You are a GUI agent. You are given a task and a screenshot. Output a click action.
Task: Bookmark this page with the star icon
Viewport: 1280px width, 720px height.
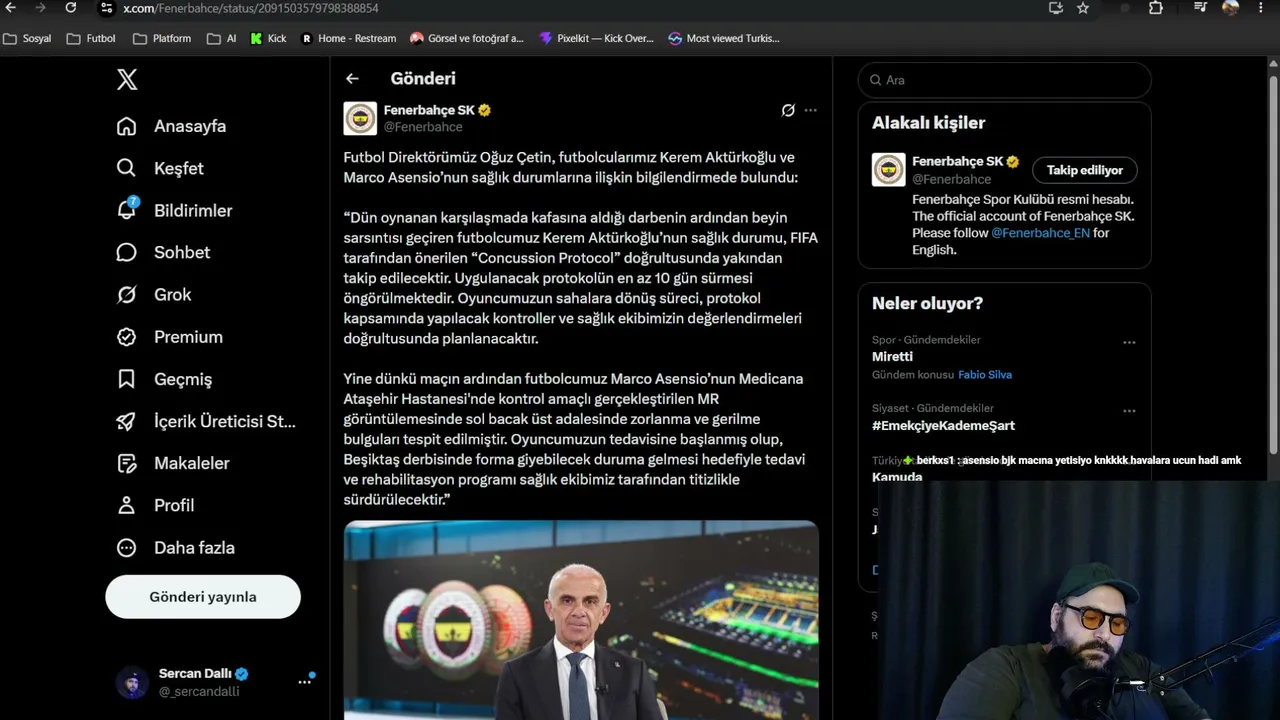click(x=1083, y=8)
